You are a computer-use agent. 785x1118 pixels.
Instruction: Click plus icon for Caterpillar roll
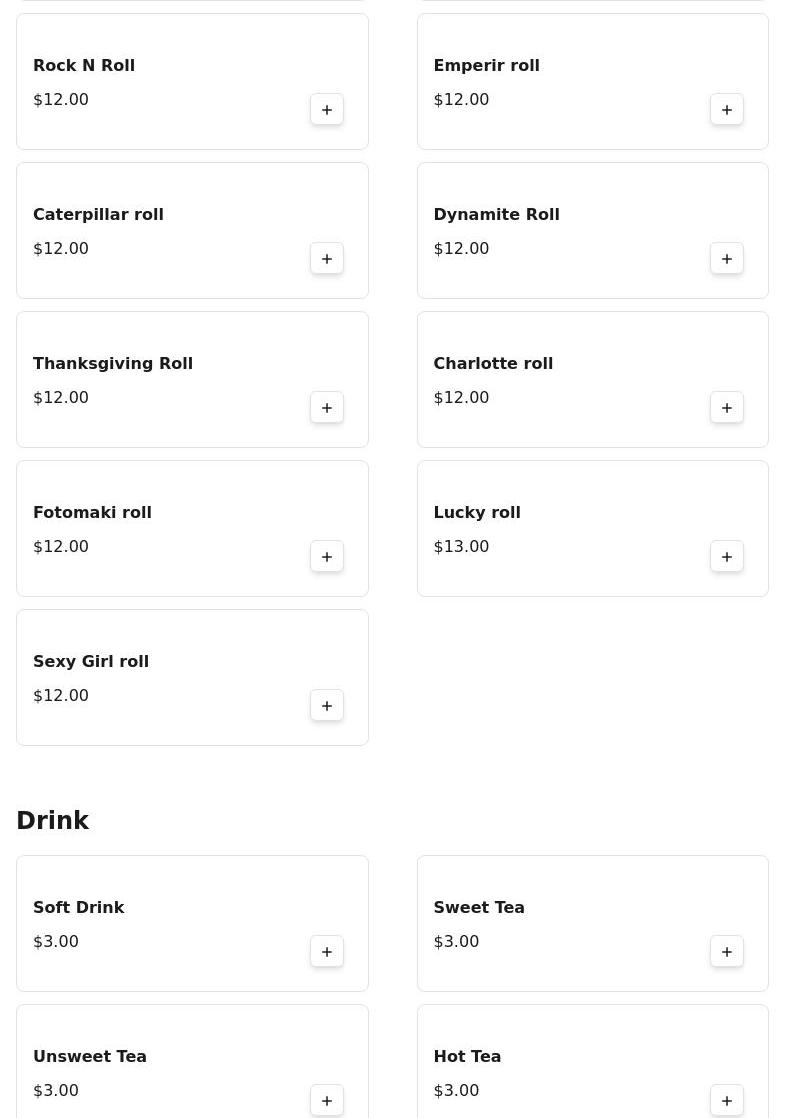(x=327, y=259)
